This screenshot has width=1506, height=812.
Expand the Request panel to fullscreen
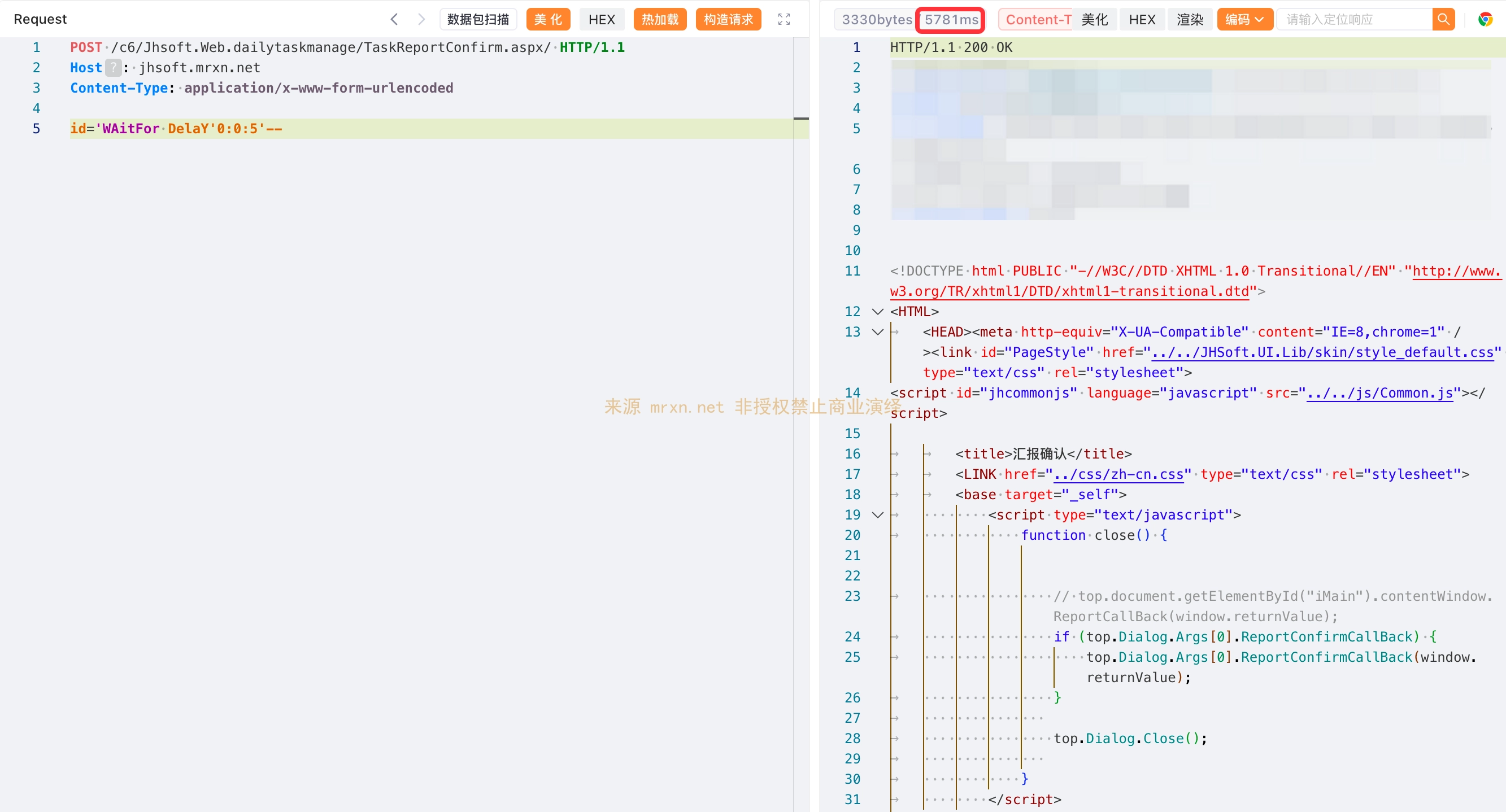(x=784, y=19)
